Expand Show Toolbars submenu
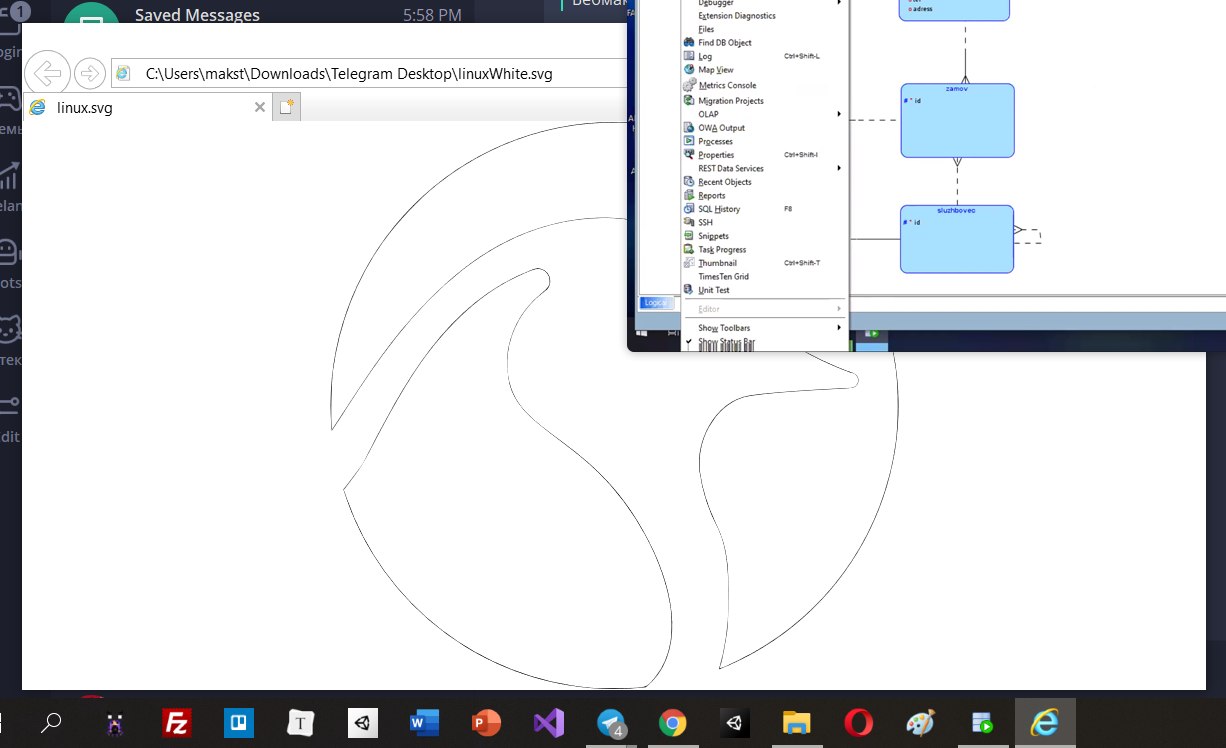This screenshot has width=1226, height=748. click(764, 328)
